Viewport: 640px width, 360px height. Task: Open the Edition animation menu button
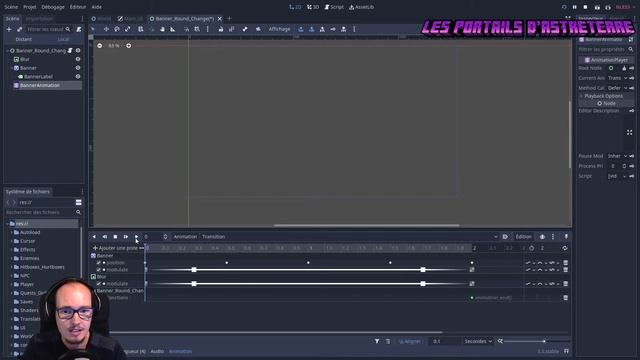(523, 237)
